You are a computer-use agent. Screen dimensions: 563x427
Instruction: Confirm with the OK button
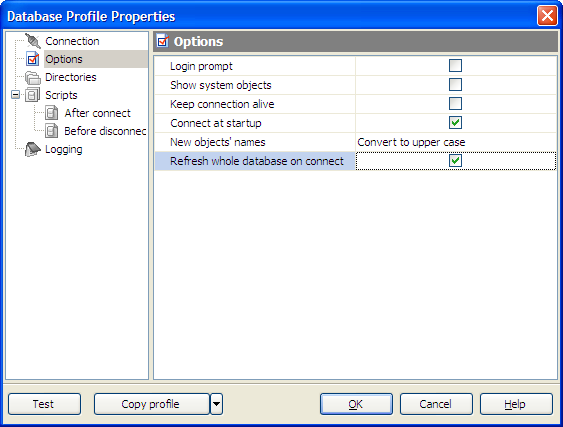356,404
